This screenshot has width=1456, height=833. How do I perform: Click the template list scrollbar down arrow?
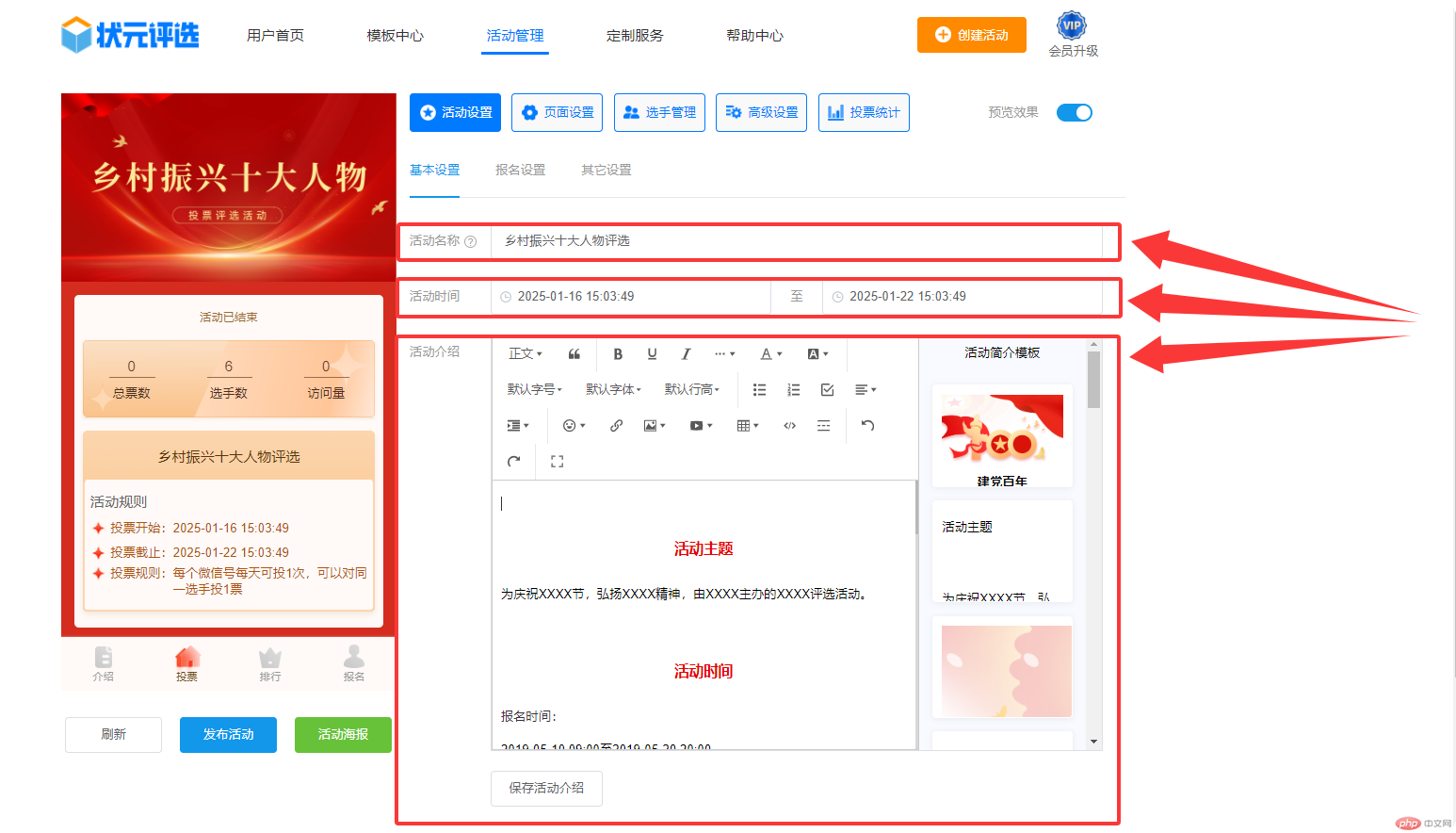(1093, 742)
